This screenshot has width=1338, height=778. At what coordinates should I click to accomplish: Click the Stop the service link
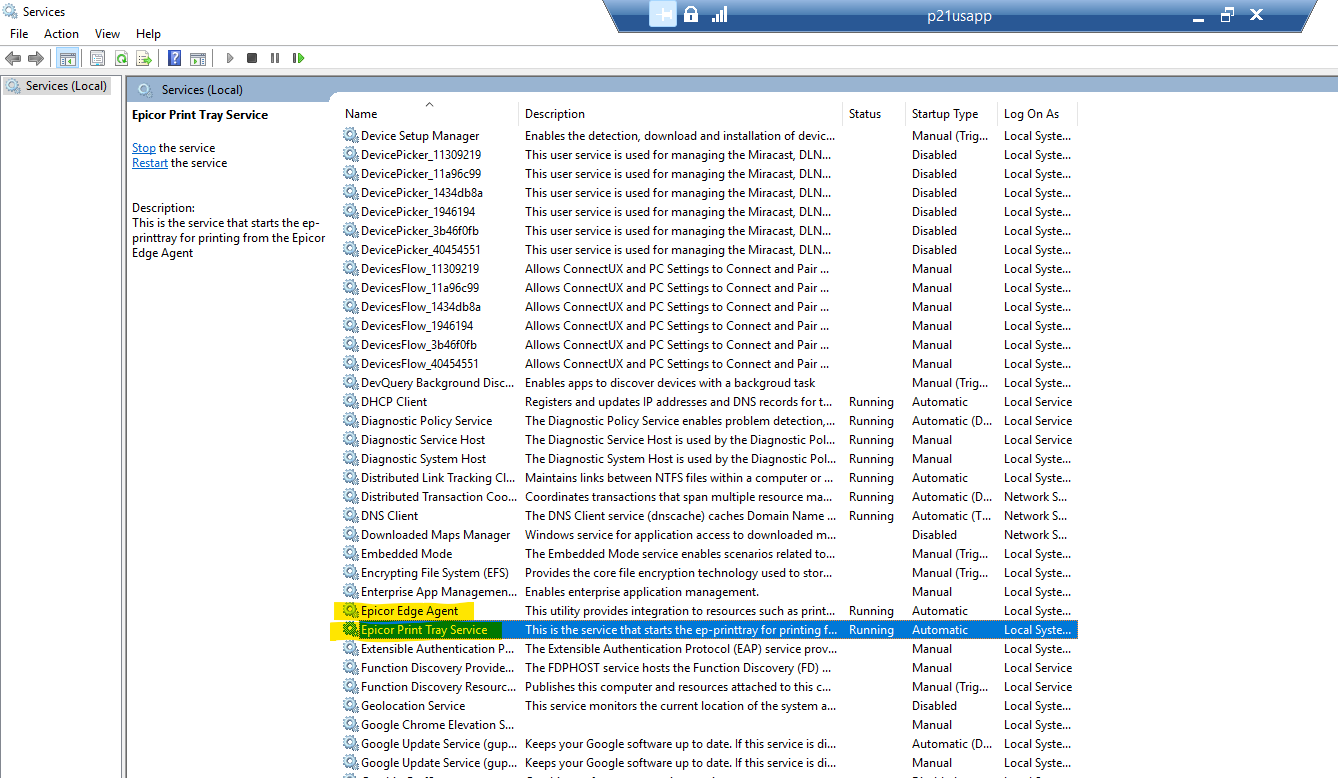(144, 148)
